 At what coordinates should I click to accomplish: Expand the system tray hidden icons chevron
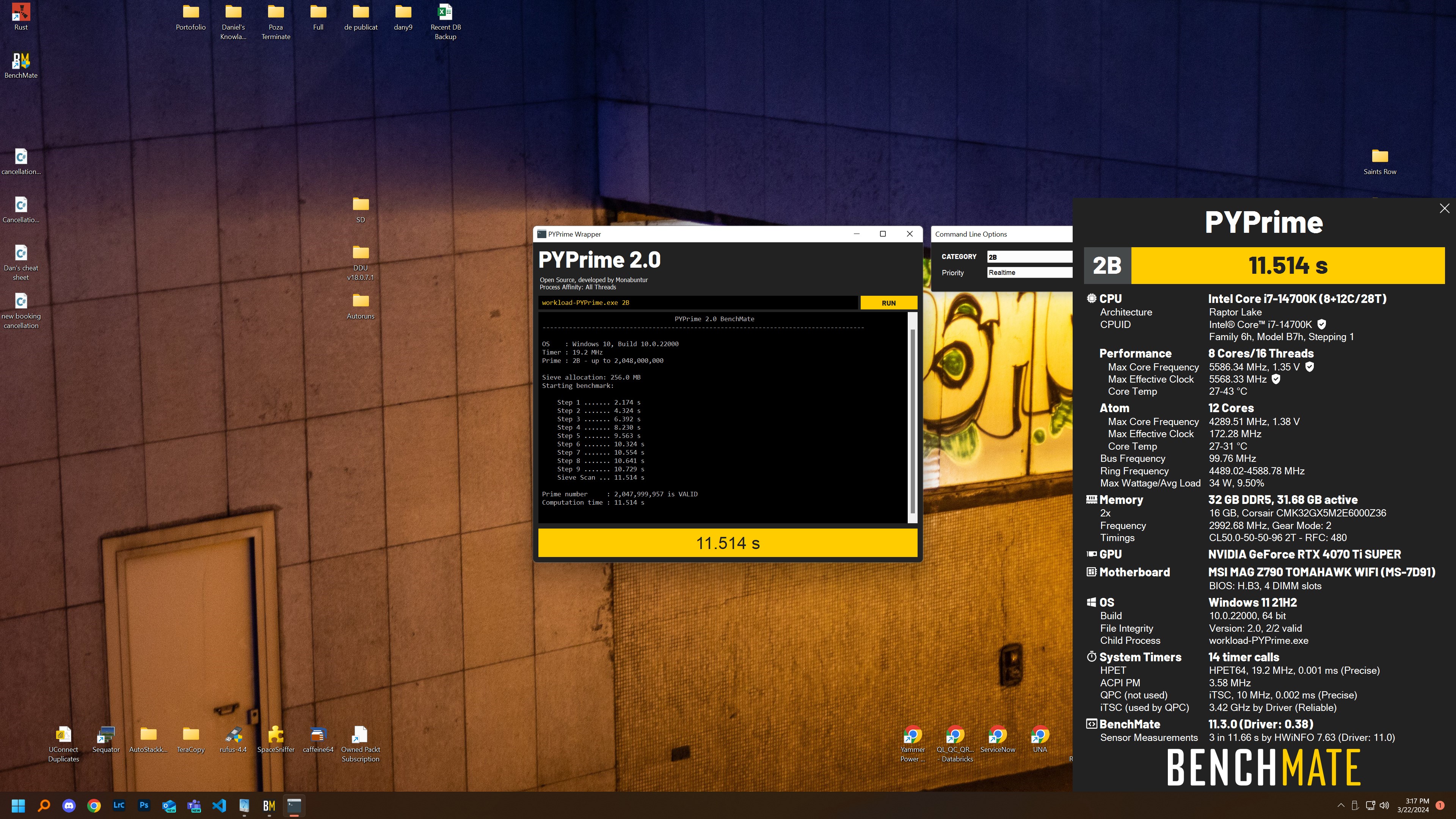[1341, 805]
